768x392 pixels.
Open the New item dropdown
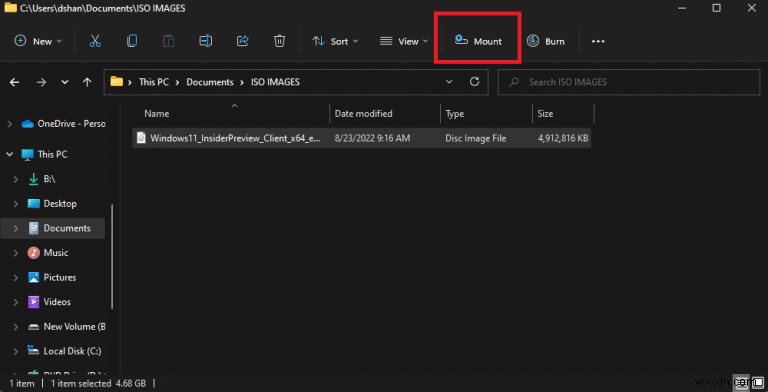pos(38,41)
